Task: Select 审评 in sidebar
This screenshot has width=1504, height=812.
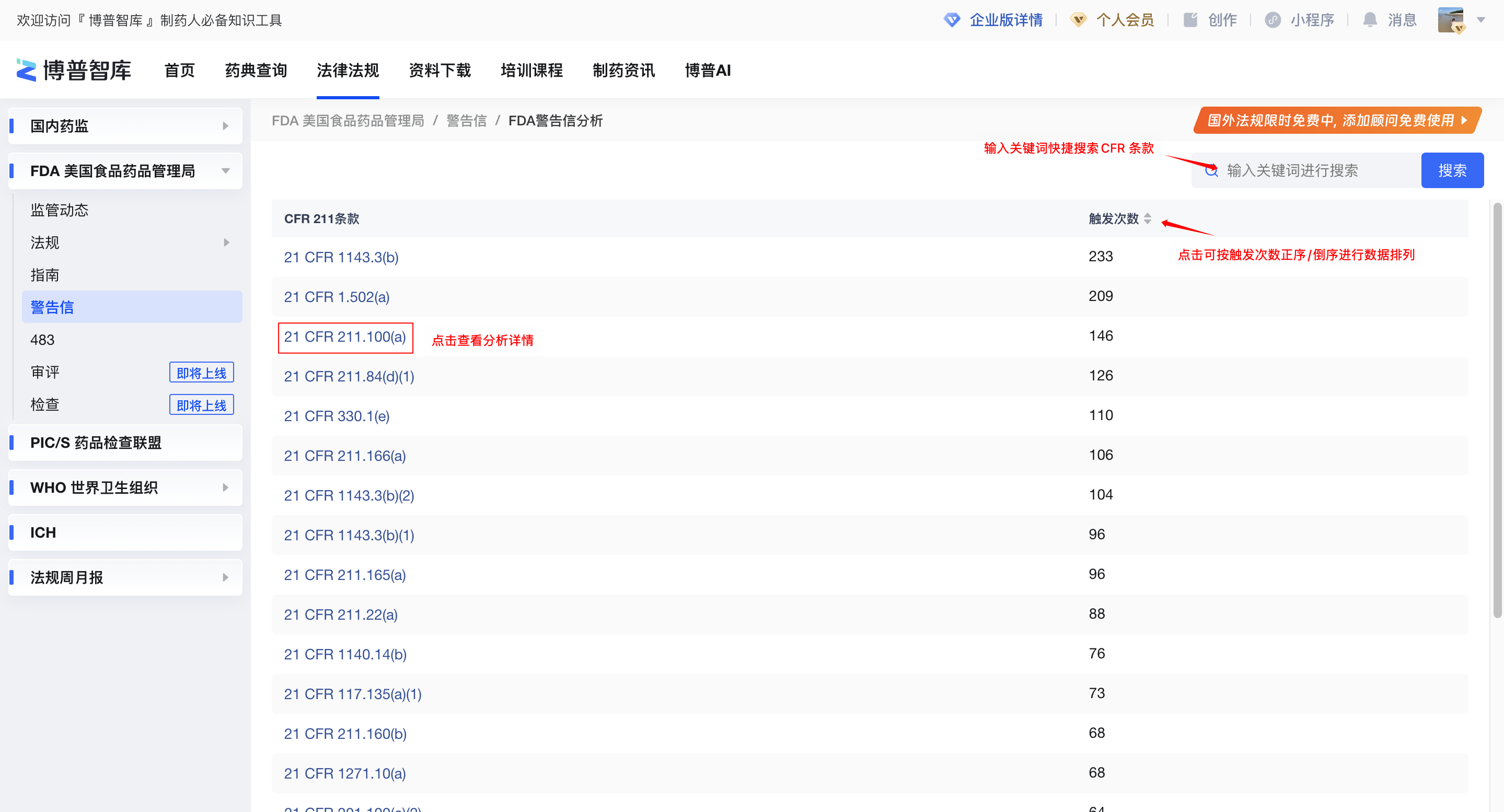Action: 44,372
